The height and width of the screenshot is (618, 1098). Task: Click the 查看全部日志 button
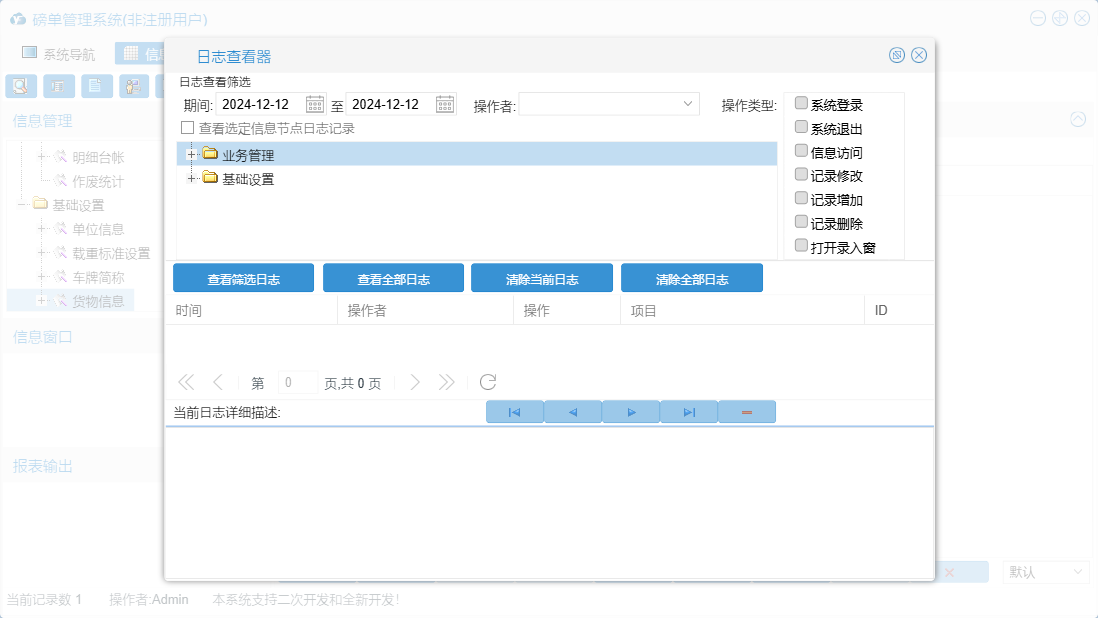click(393, 279)
